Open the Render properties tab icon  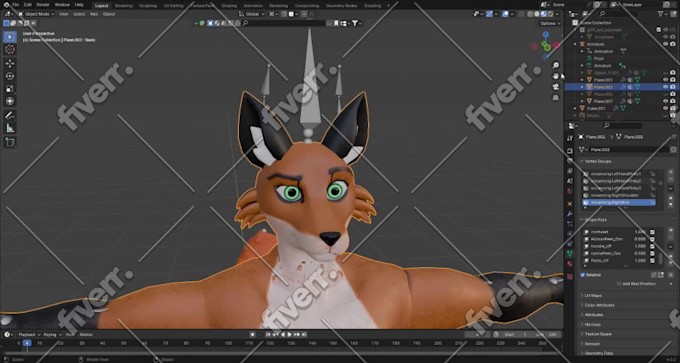[570, 150]
